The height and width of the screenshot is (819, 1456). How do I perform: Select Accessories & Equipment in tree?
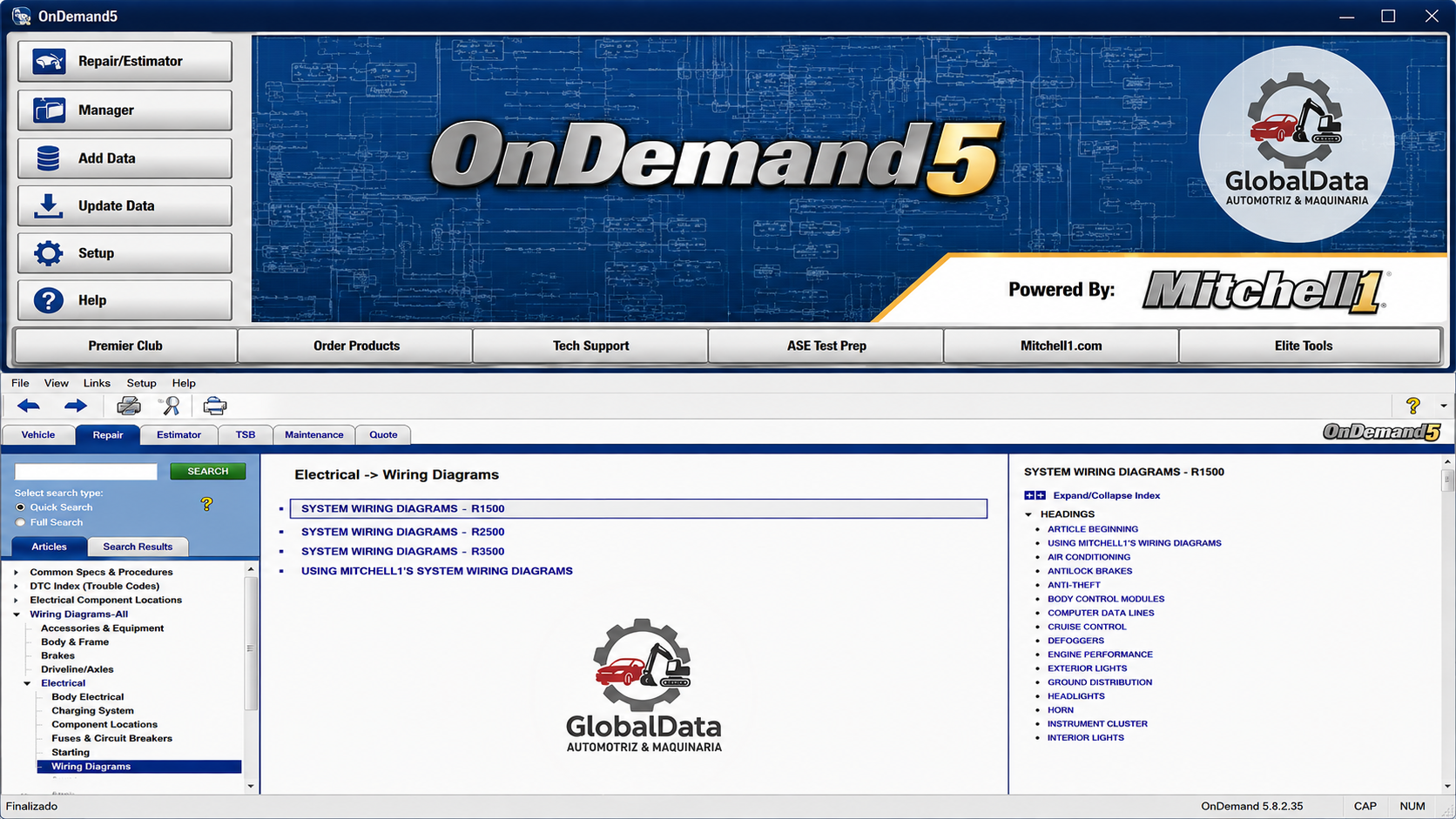tap(102, 628)
